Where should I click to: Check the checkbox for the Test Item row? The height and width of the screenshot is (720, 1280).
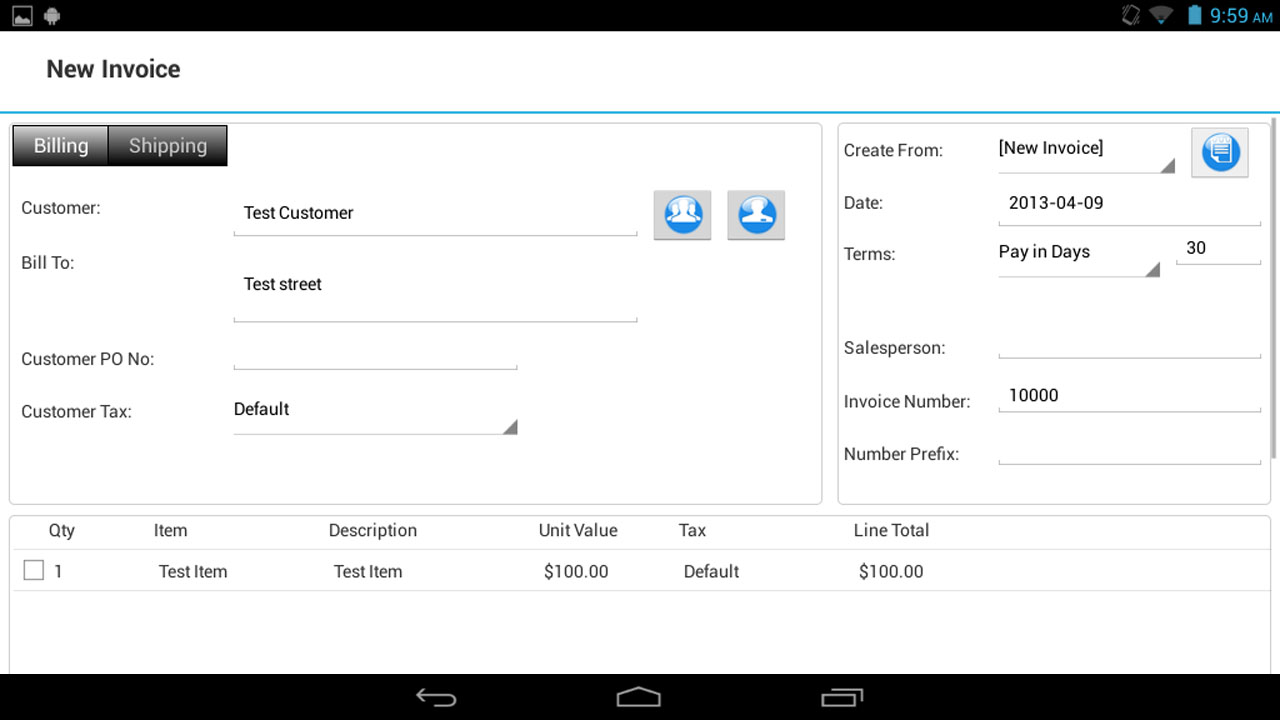33,569
